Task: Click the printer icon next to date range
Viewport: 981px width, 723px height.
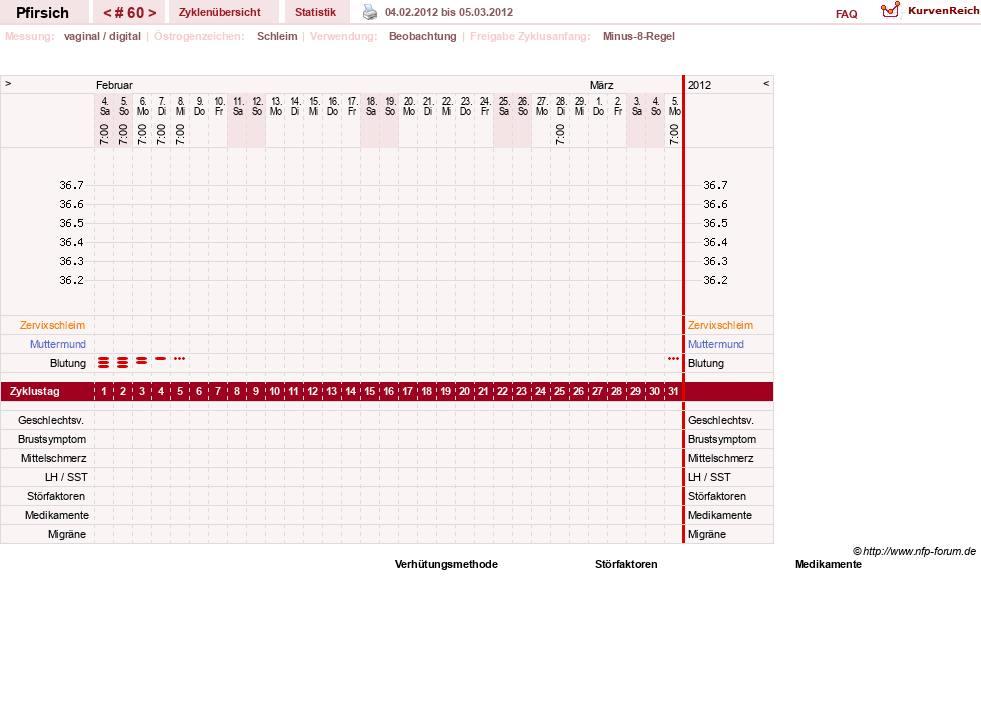Action: coord(370,12)
